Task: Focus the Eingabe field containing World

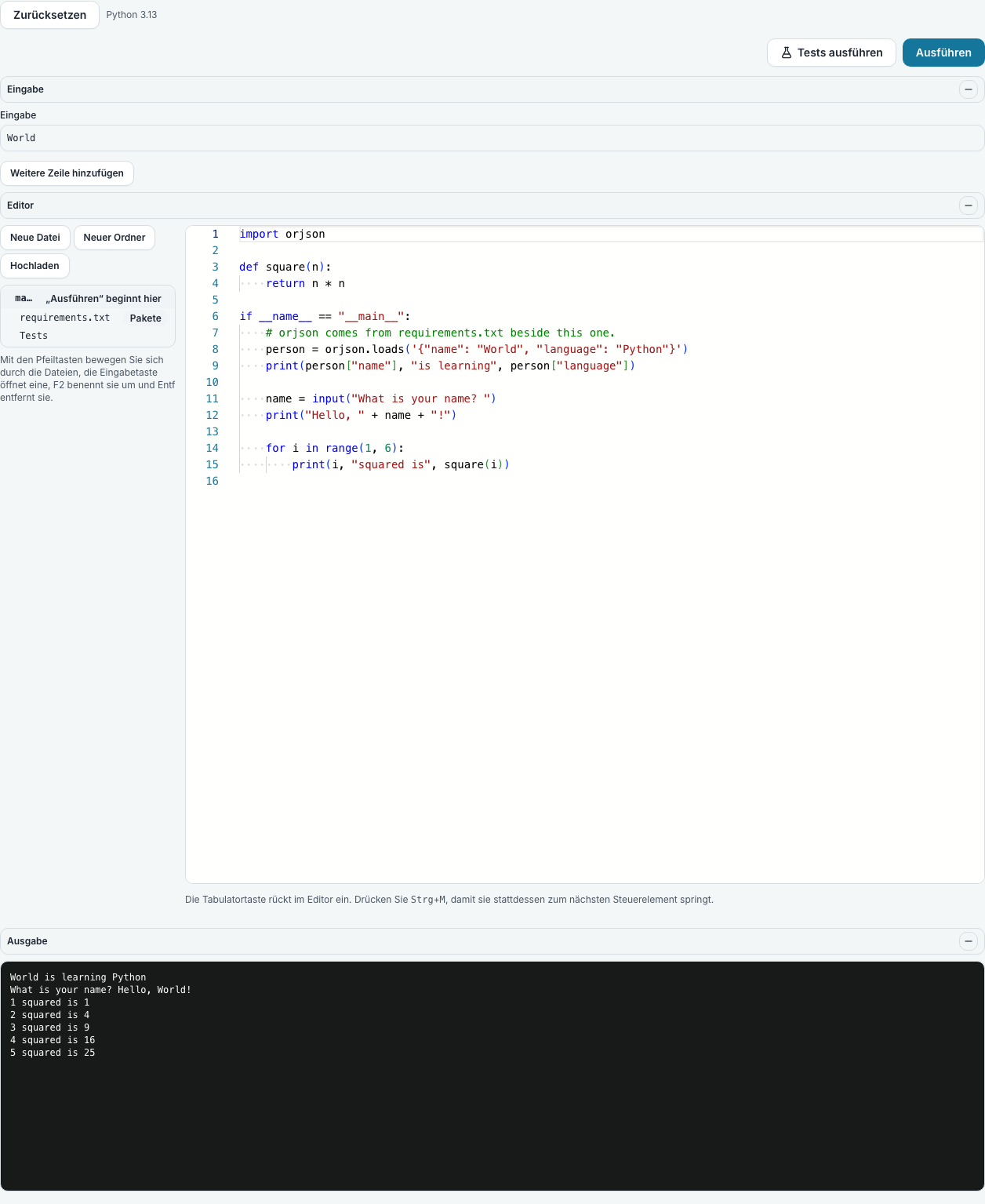Action: pos(492,138)
